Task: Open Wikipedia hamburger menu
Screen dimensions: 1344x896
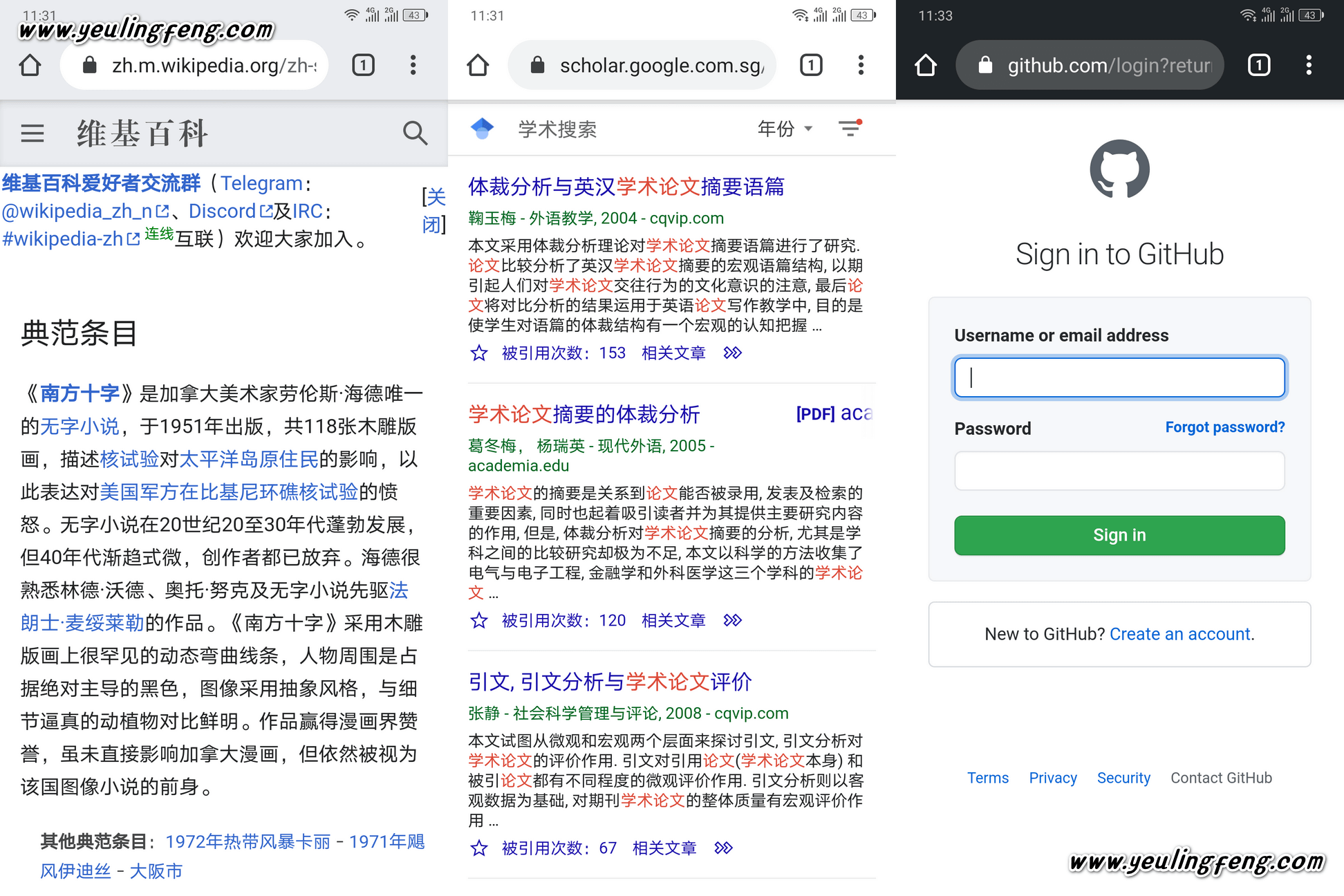Action: (32, 133)
